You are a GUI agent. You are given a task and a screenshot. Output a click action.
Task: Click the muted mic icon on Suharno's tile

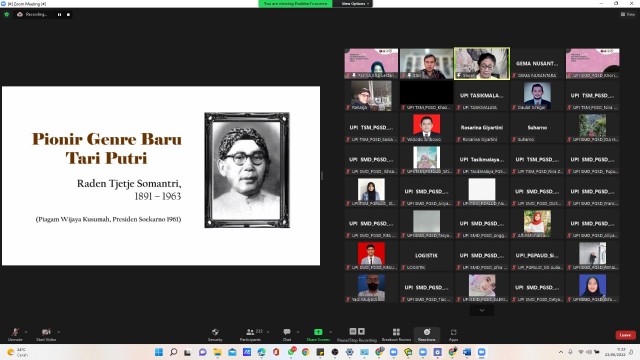tap(514, 140)
